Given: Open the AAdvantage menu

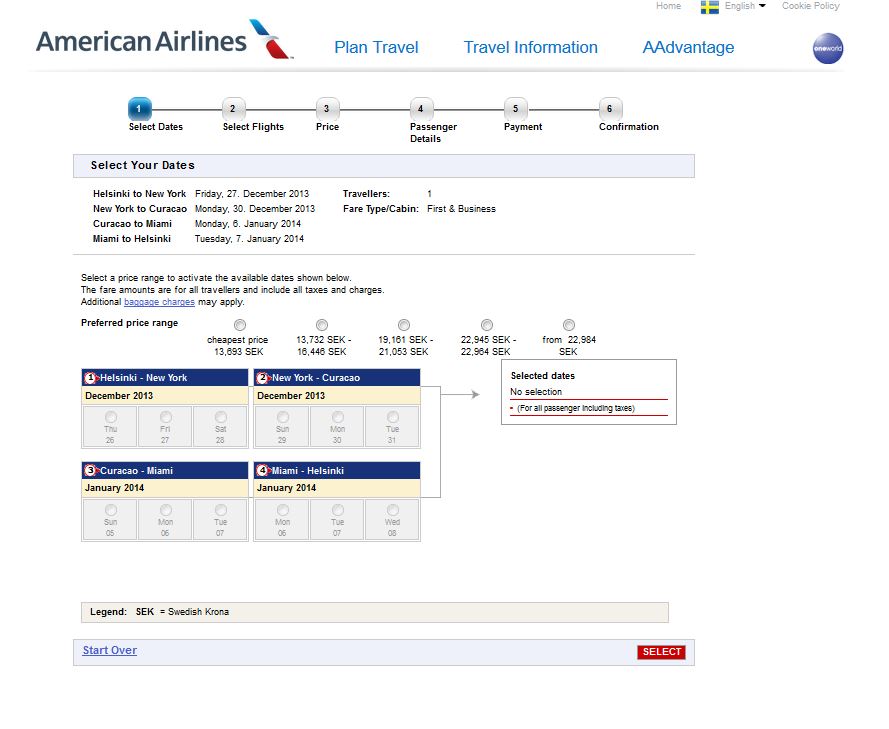Looking at the screenshot, I should [688, 47].
